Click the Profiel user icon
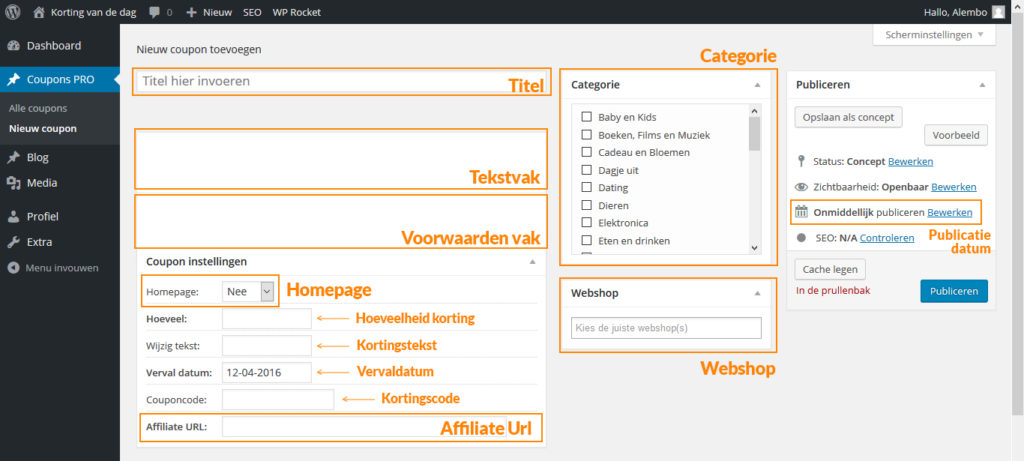Screen dimensions: 1024x461 coord(13,216)
